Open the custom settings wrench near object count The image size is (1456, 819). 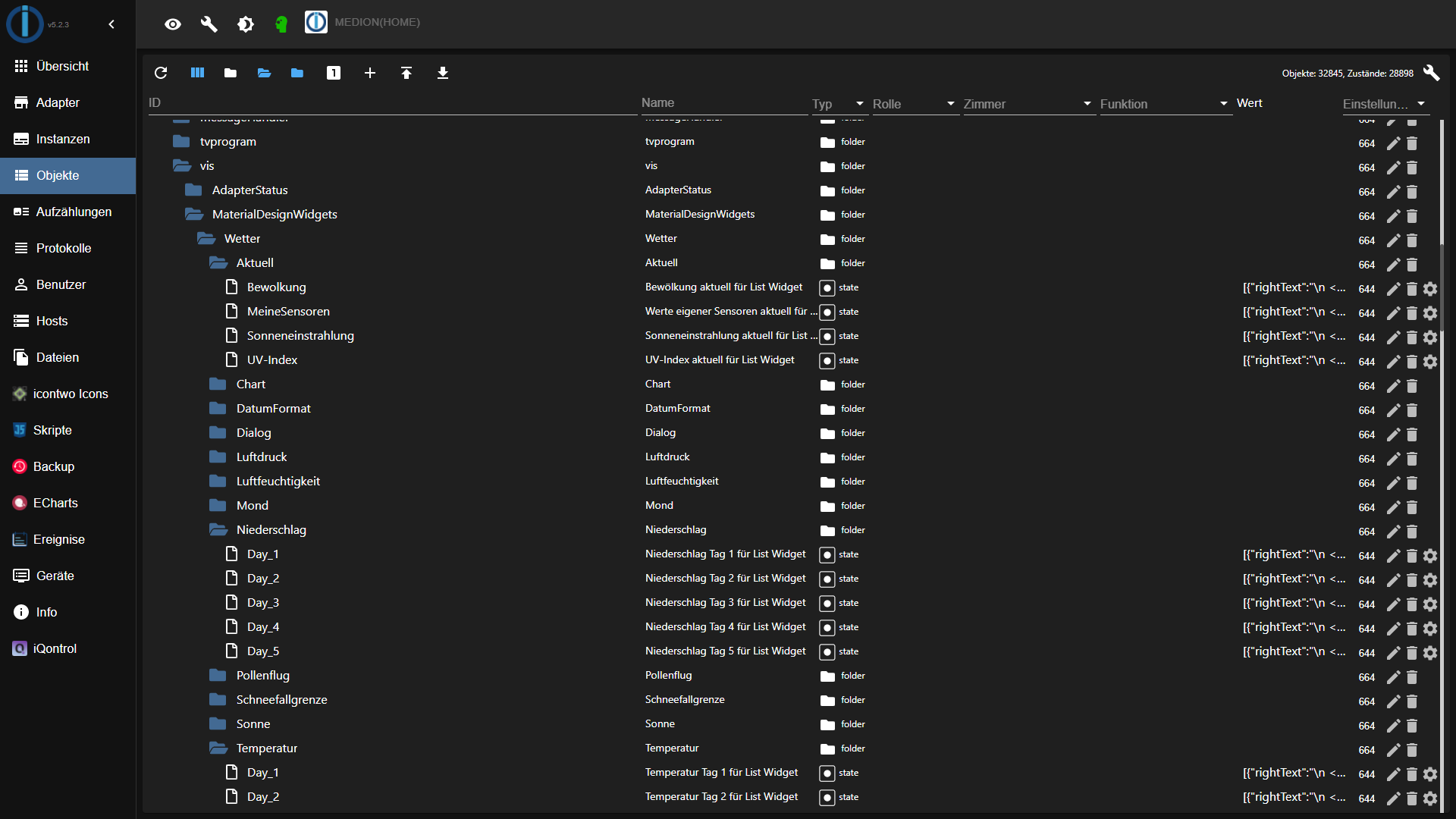1431,73
